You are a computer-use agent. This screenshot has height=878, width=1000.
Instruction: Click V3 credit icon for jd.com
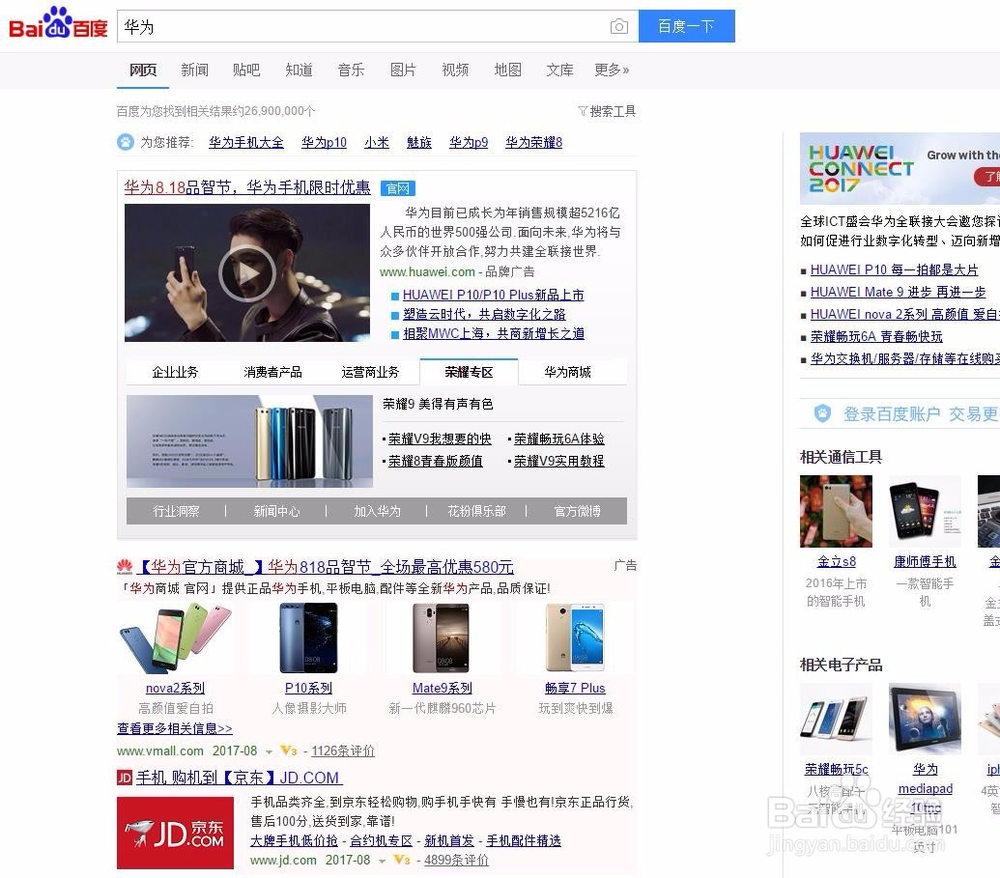402,860
